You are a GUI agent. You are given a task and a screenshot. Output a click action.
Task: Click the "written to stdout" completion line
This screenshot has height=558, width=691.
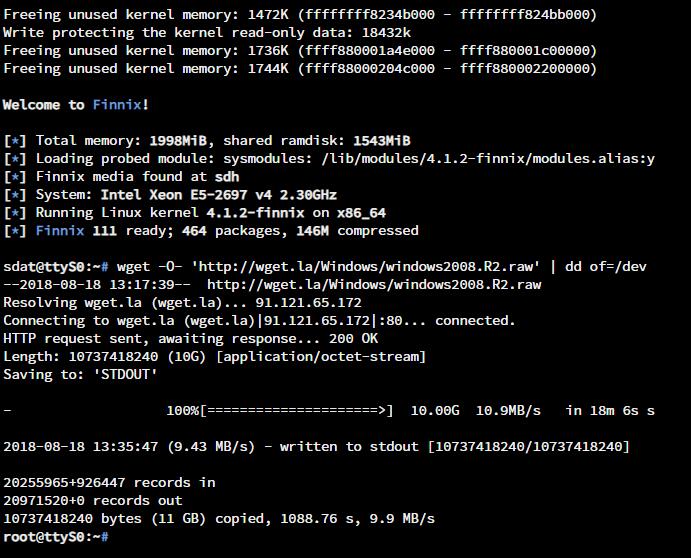coord(316,447)
